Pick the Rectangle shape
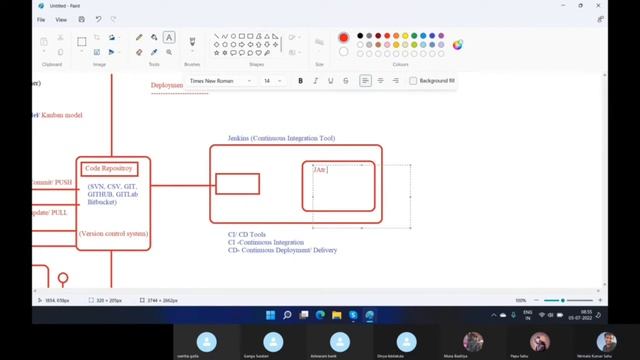 242,36
